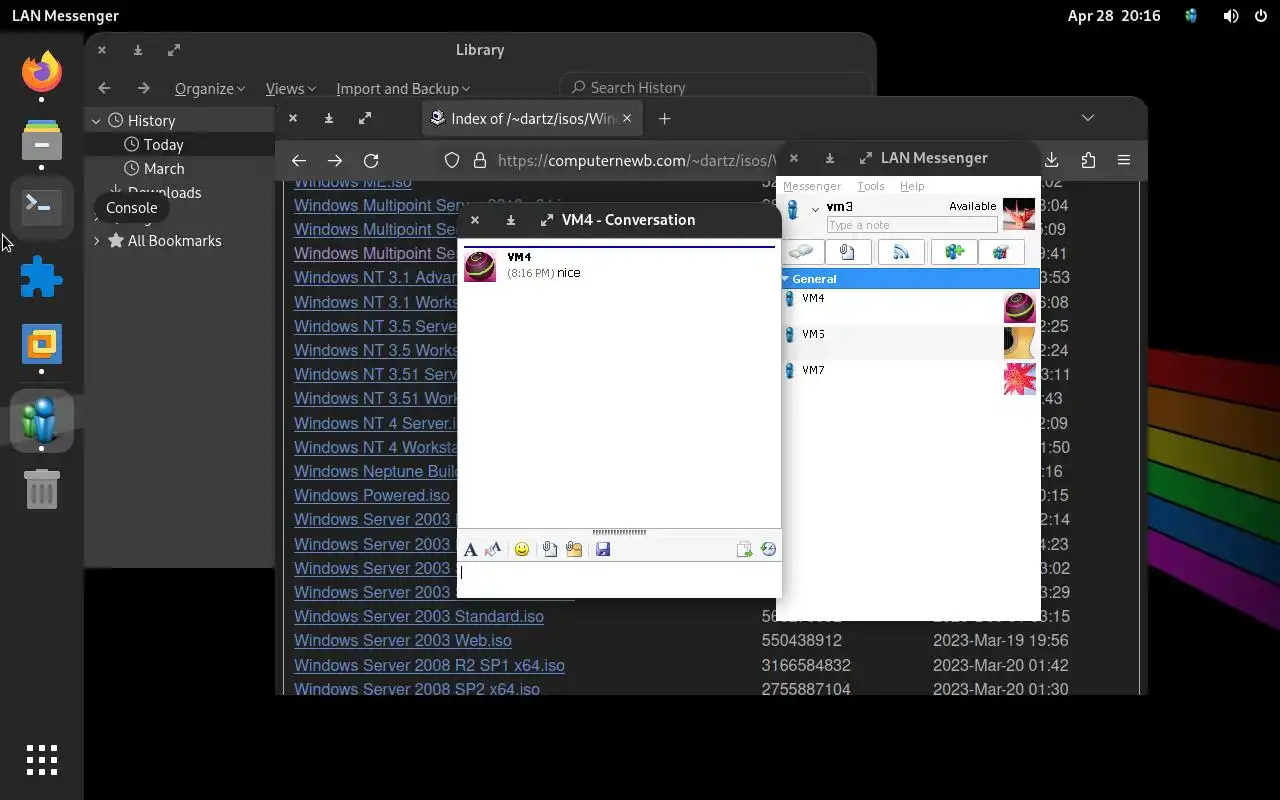Open the Extensions puzzle icon in the dock
The image size is (1280, 800).
click(42, 276)
